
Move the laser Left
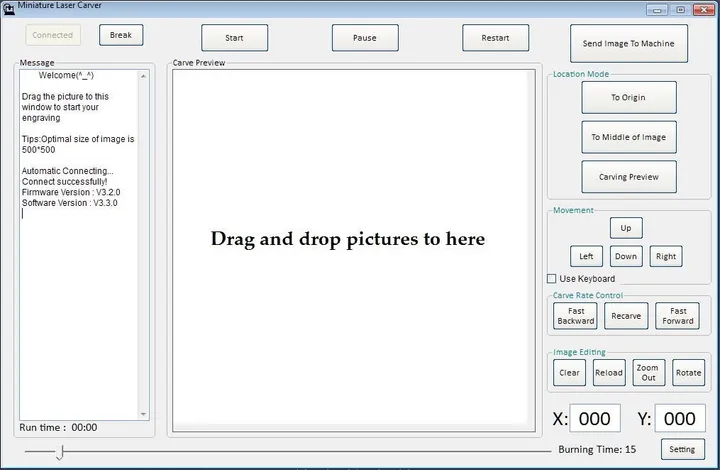[586, 256]
